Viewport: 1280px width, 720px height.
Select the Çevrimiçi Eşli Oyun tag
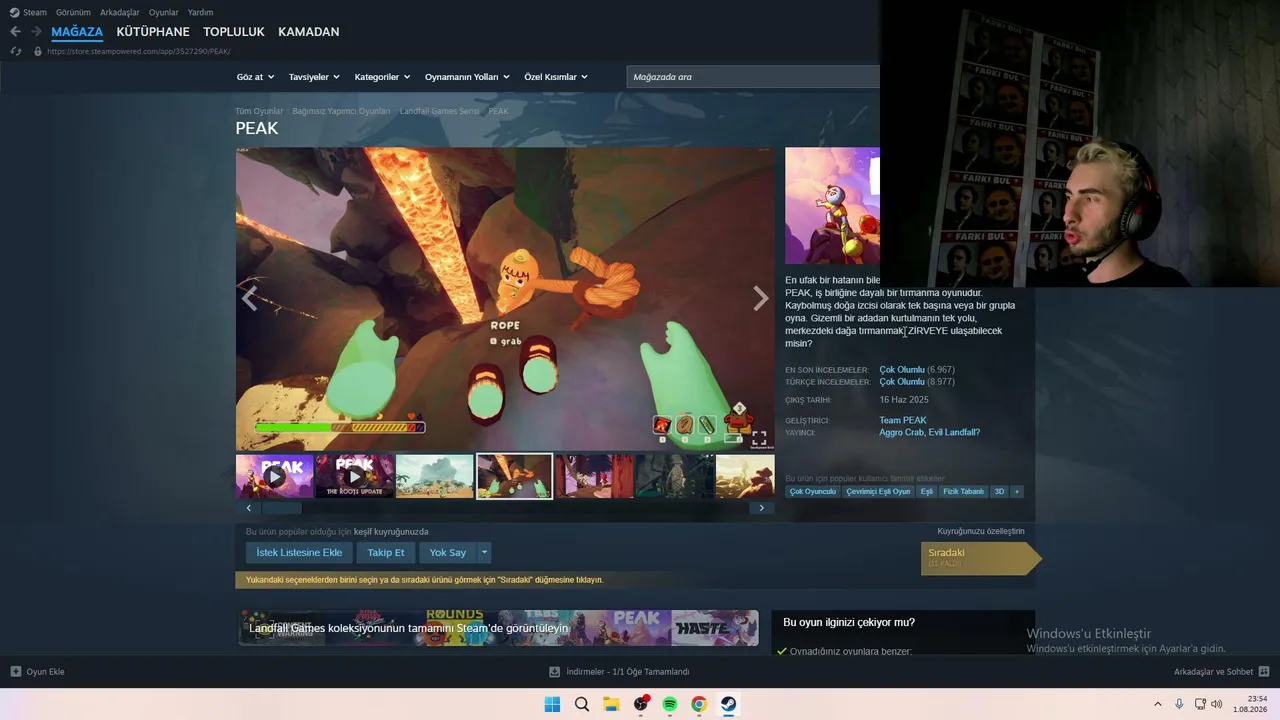(879, 492)
